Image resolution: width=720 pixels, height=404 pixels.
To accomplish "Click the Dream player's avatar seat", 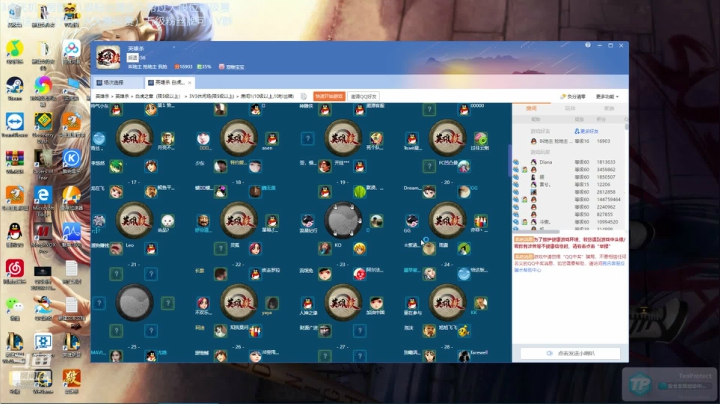I will (429, 191).
